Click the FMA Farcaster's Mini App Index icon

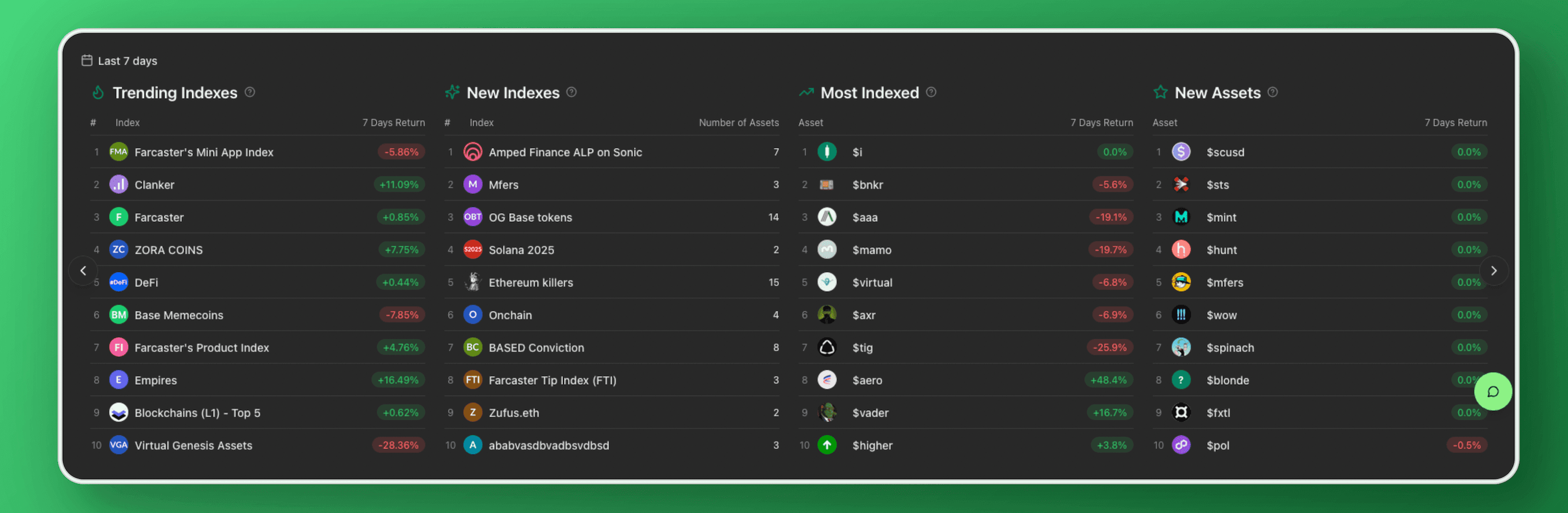point(119,152)
